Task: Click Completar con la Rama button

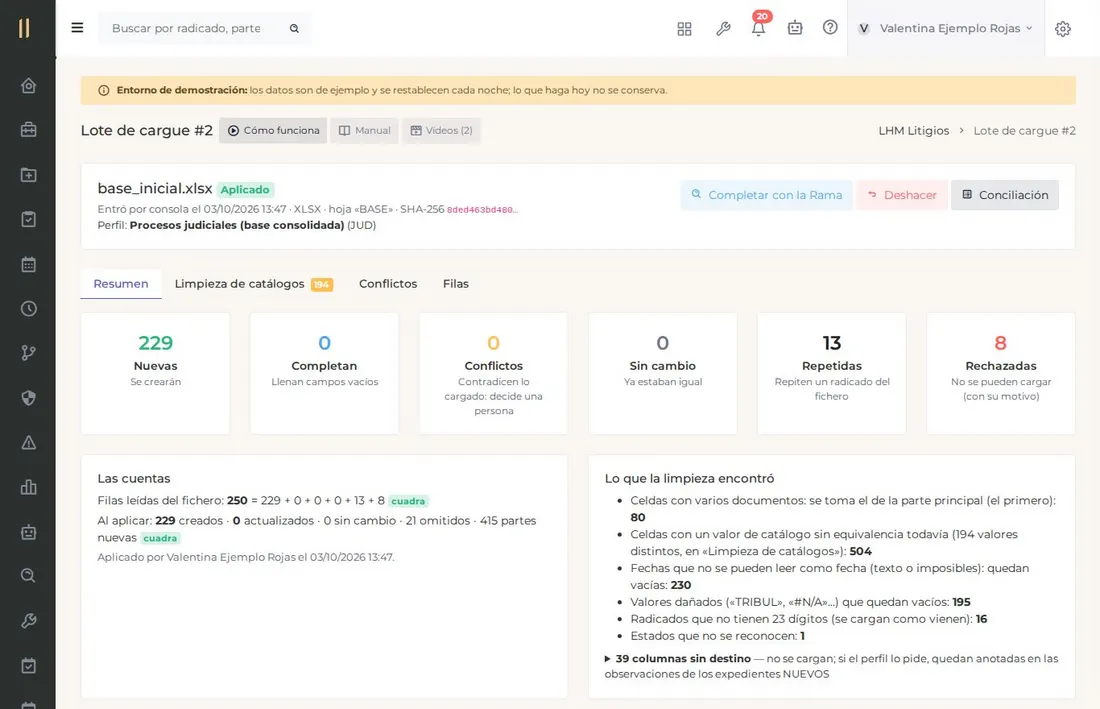Action: 767,195
